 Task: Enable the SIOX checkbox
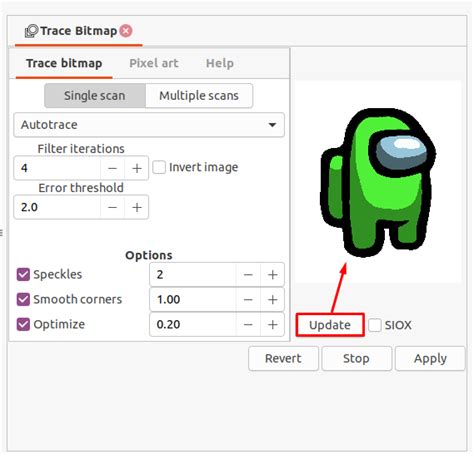tap(375, 325)
